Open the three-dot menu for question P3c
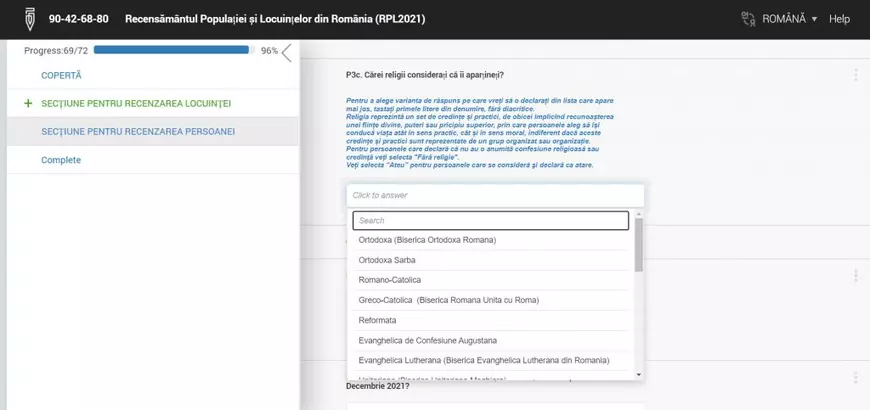Viewport: 870px width, 410px height. tap(855, 75)
